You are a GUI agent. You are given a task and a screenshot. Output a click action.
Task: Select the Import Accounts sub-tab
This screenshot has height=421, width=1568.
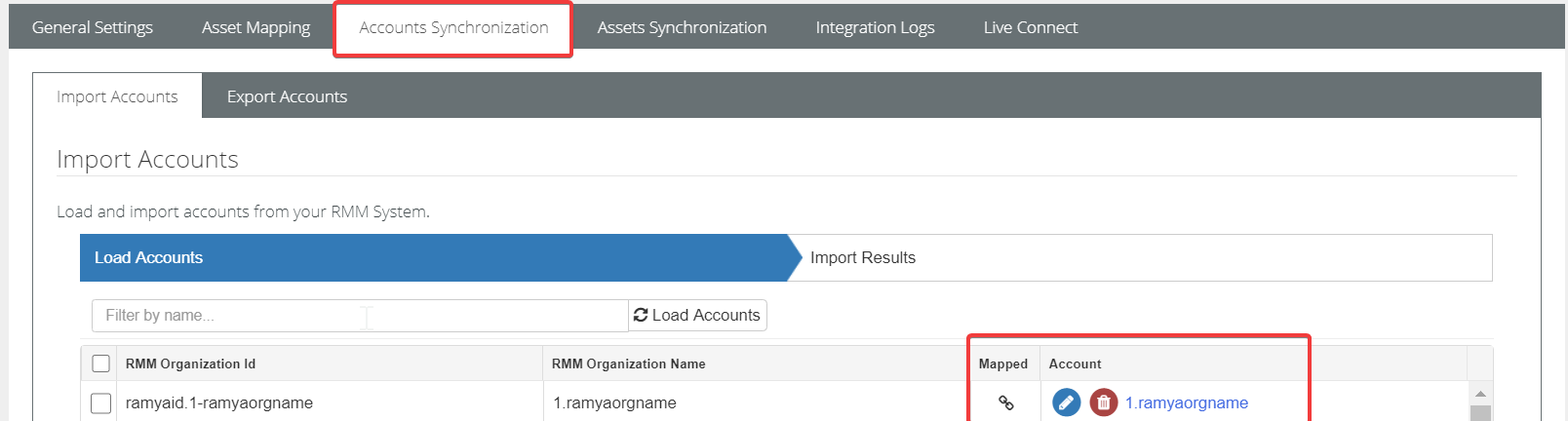pos(117,96)
